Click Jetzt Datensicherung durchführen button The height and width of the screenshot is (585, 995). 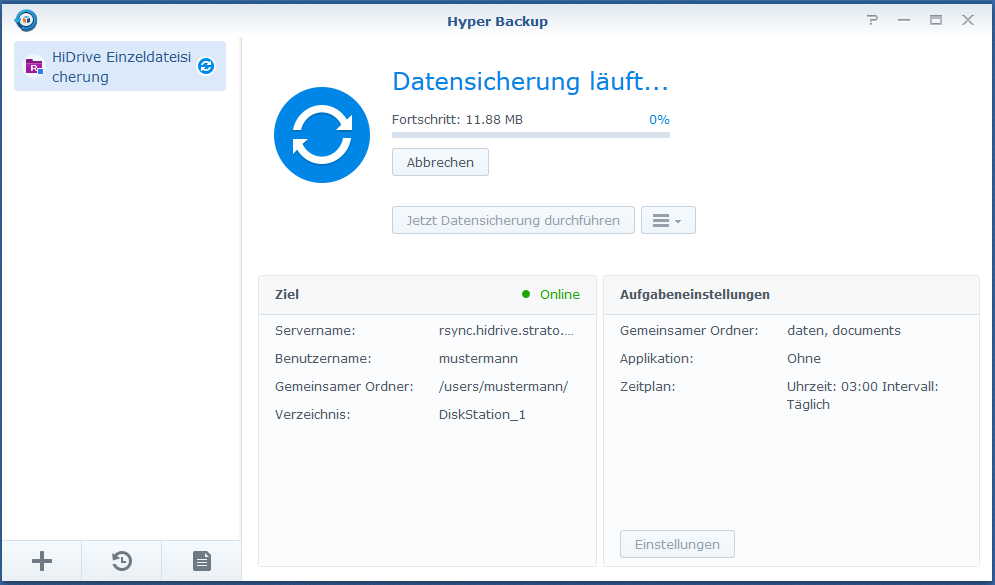click(x=513, y=220)
